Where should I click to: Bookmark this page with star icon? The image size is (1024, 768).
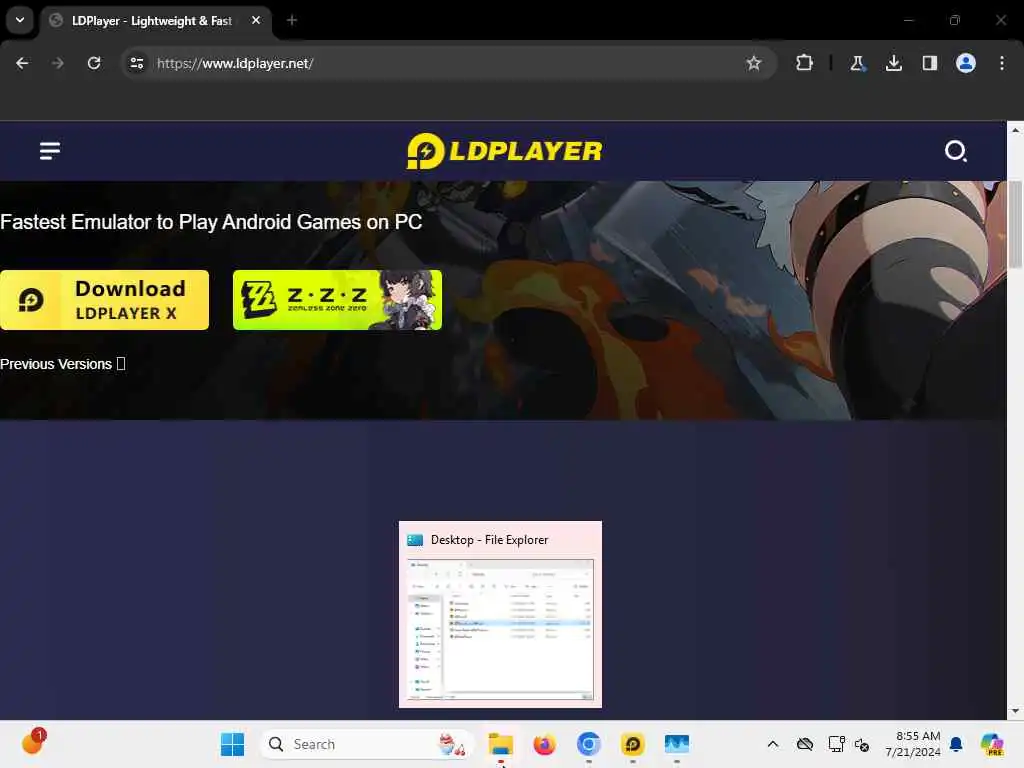pyautogui.click(x=754, y=63)
